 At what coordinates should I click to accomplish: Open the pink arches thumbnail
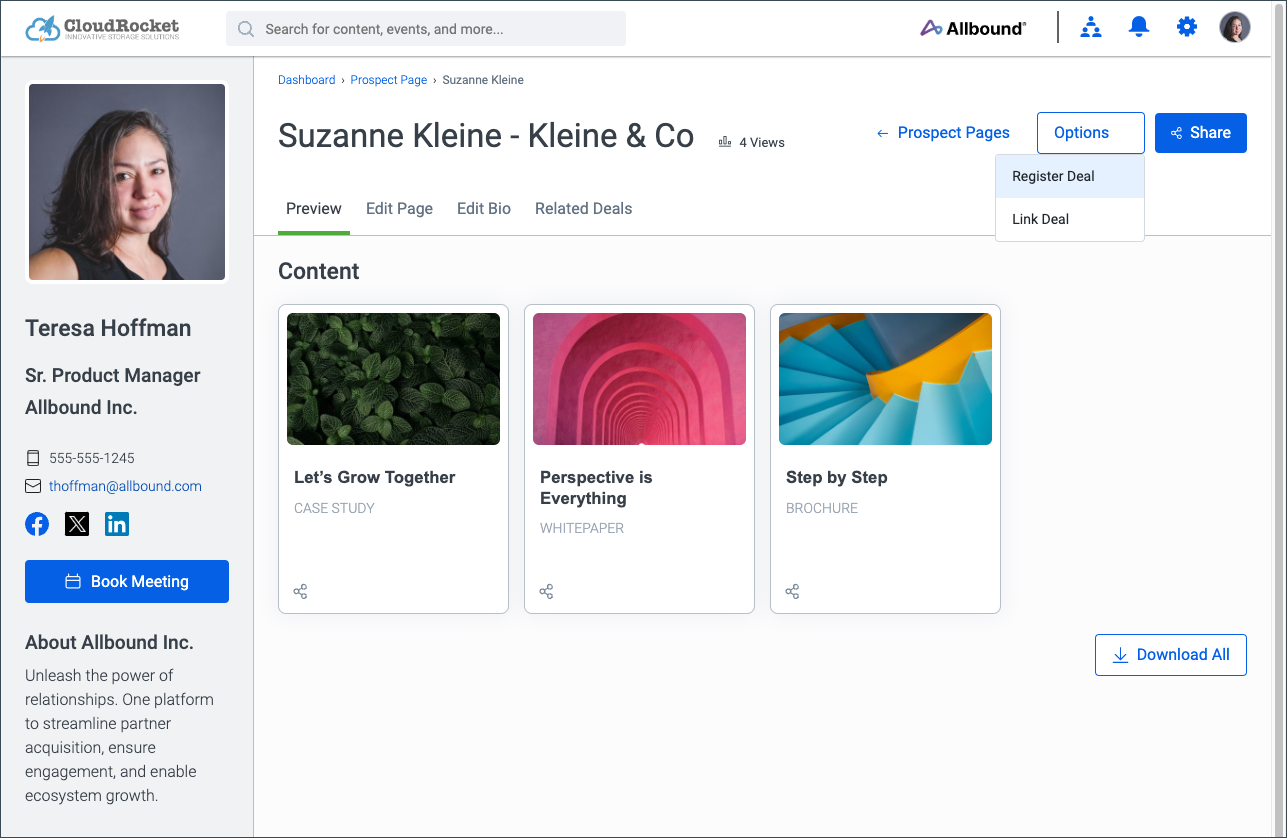[639, 379]
